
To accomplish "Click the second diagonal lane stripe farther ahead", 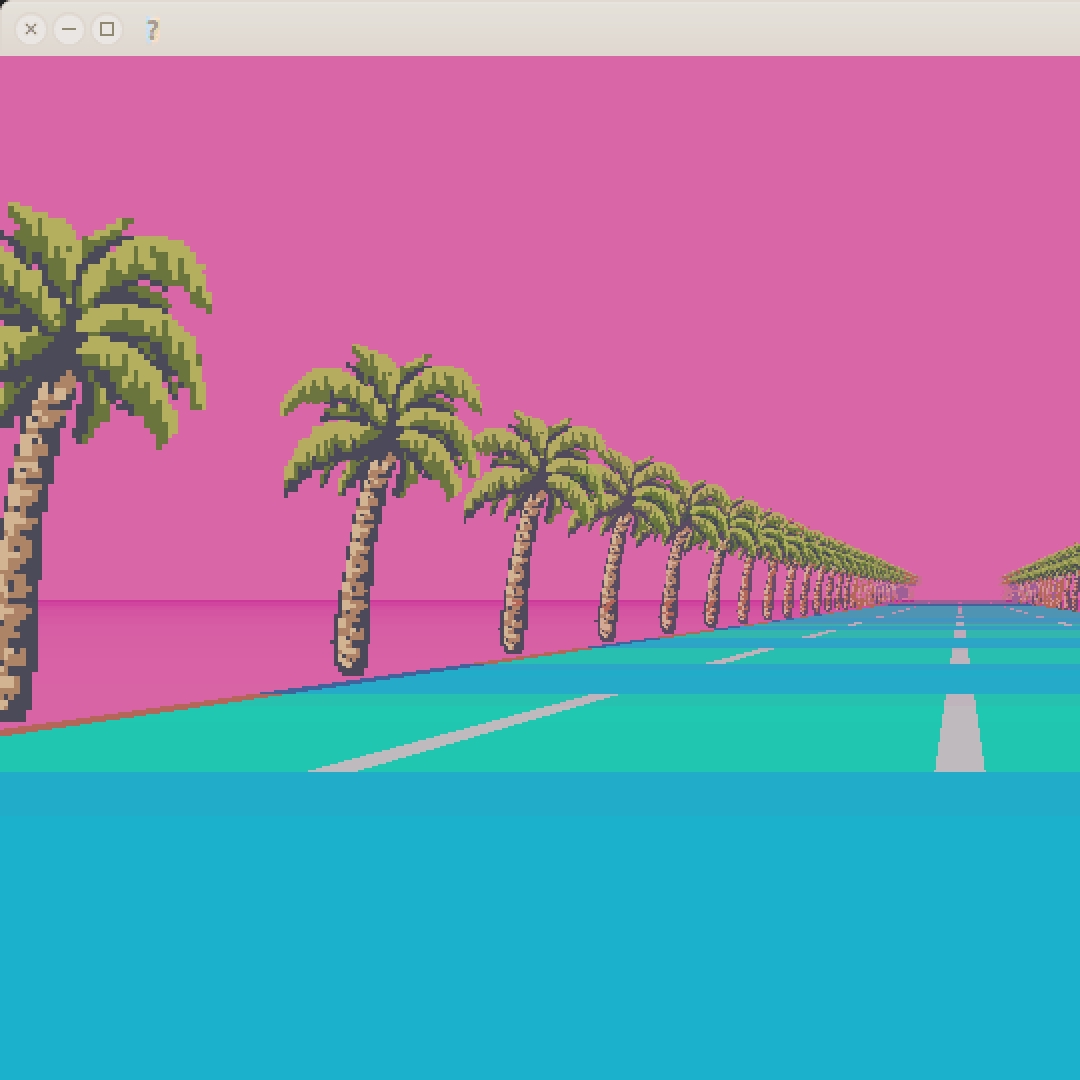I will tap(740, 656).
